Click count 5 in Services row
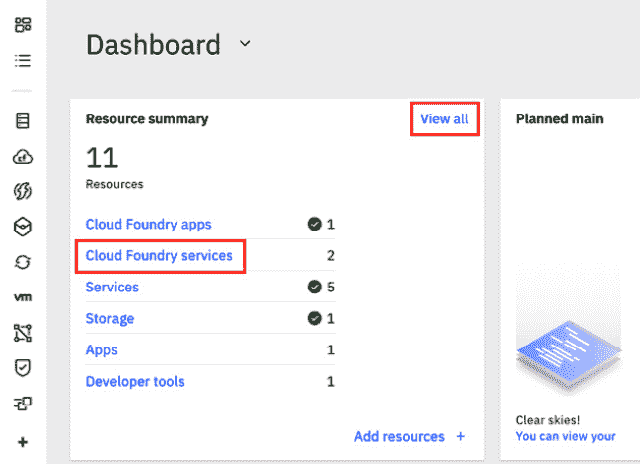This screenshot has height=464, width=640. [x=331, y=287]
